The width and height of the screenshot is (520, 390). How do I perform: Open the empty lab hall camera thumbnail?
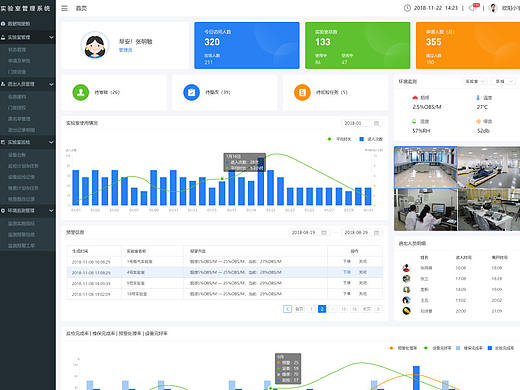pyautogui.click(x=426, y=167)
